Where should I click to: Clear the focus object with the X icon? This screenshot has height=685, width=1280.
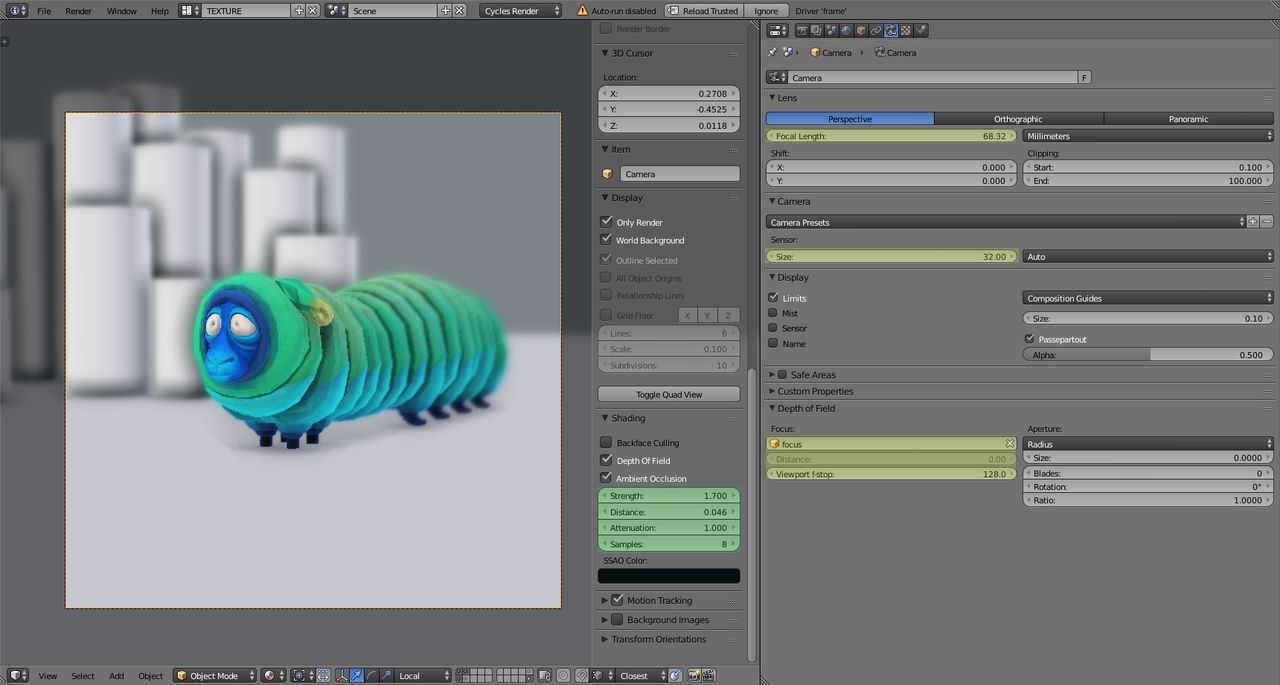(1010, 444)
